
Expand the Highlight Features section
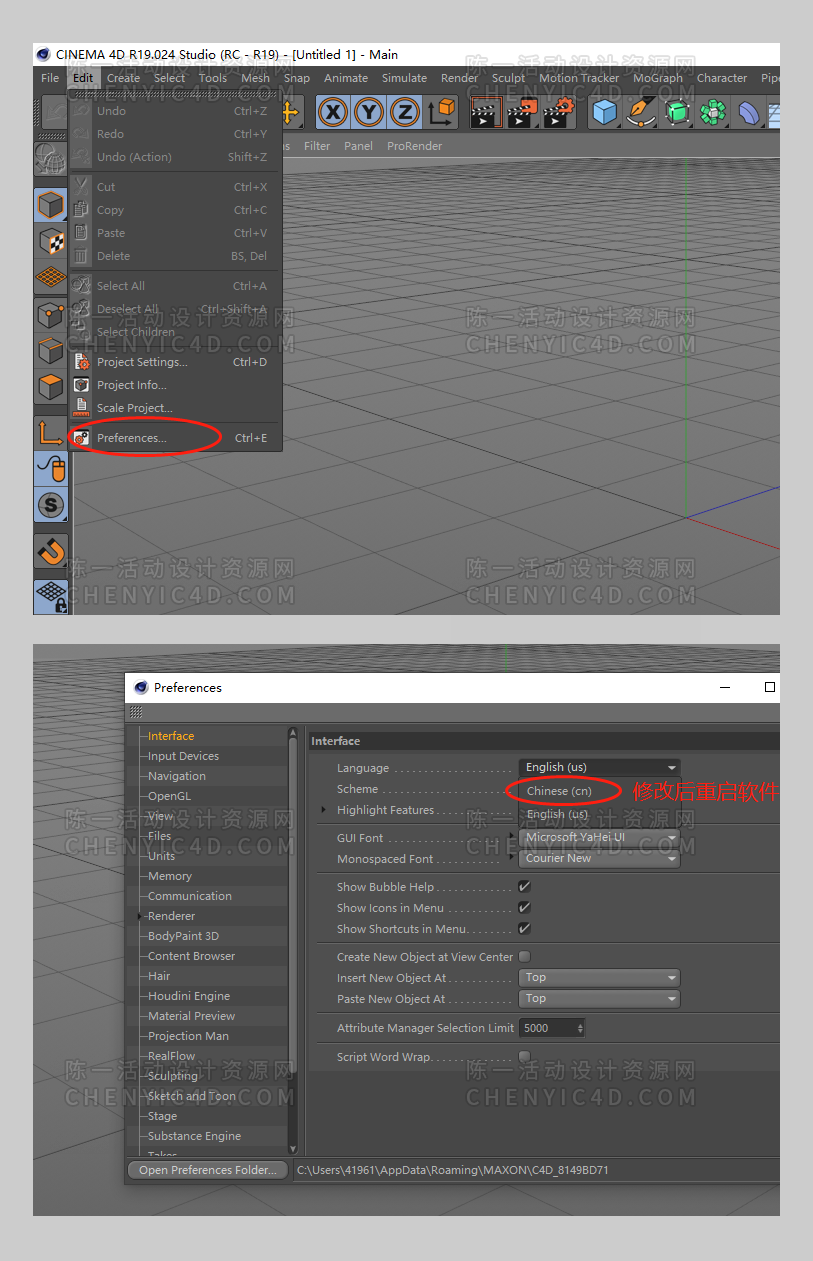tap(323, 810)
